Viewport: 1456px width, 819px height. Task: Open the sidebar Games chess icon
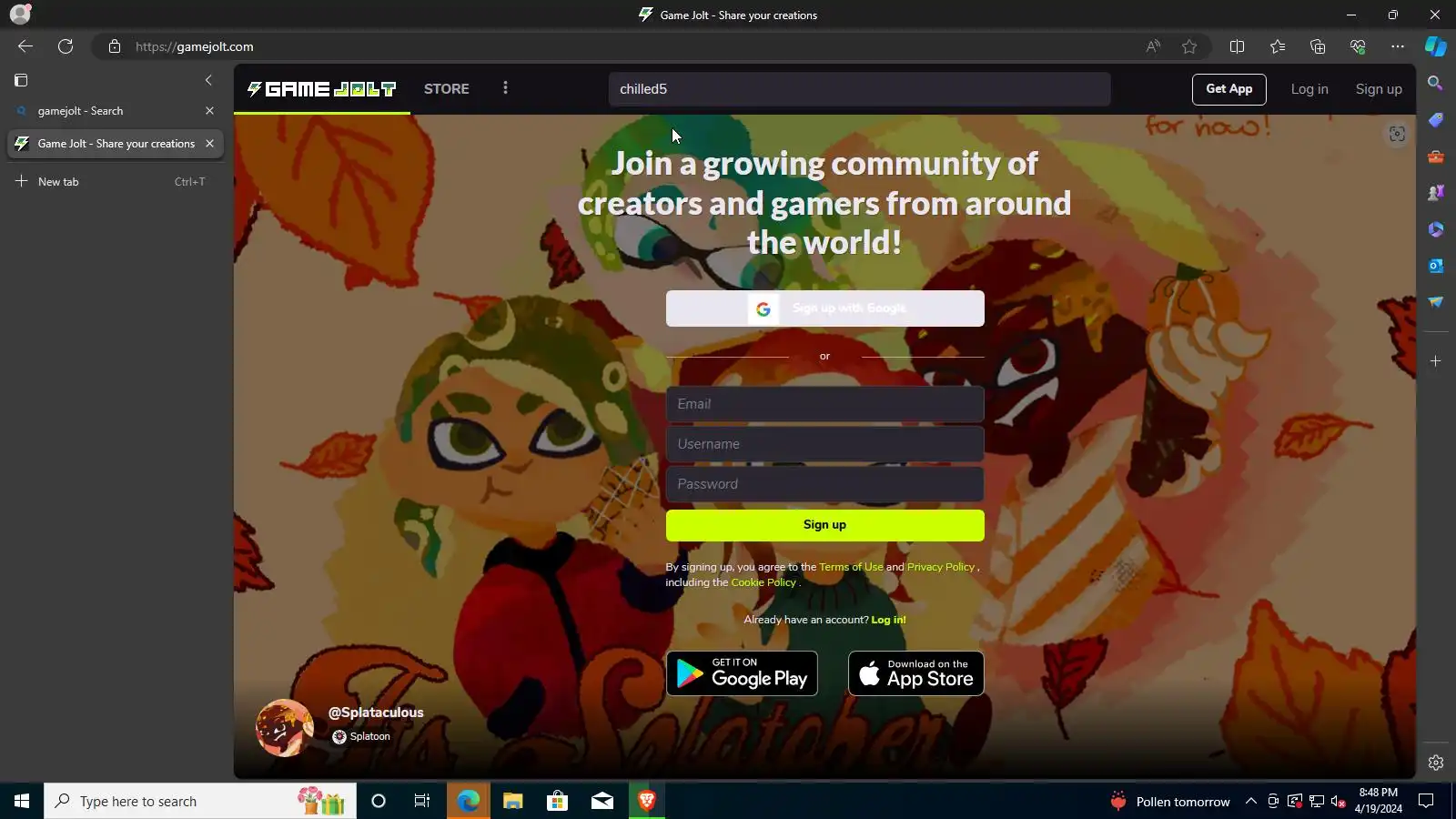1435,193
